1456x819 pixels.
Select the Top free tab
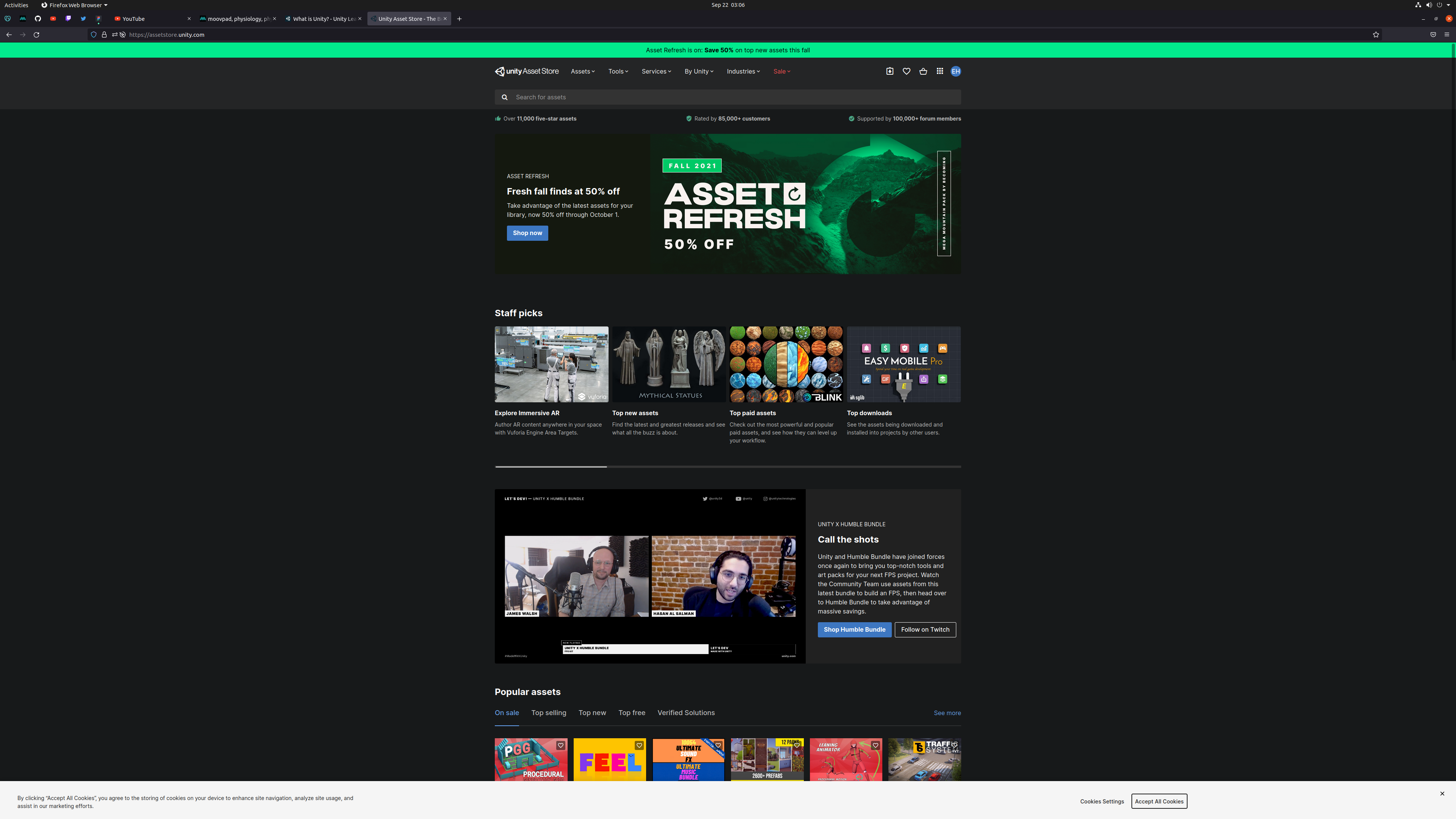(631, 713)
